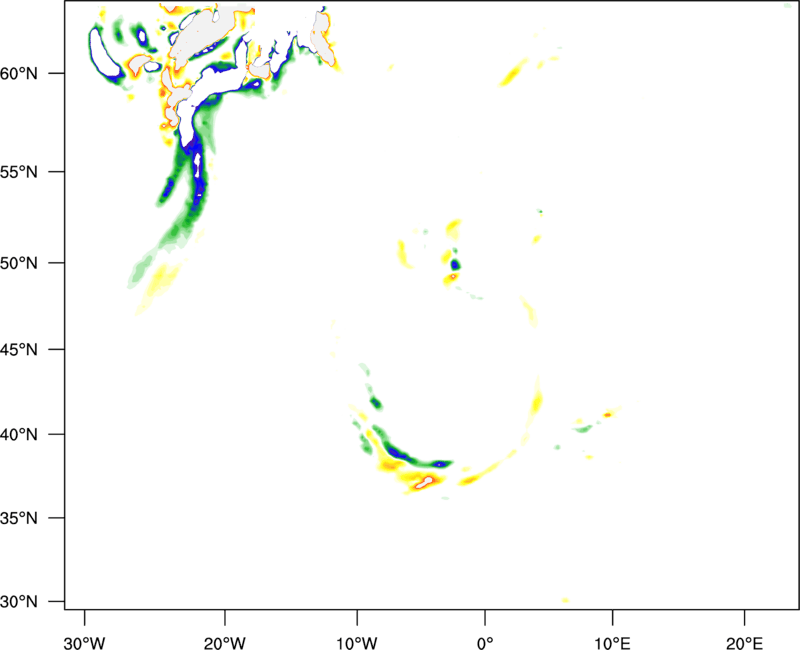This screenshot has width=800, height=650.
Task: Click the 55°N latitude label
Action: pos(19,172)
